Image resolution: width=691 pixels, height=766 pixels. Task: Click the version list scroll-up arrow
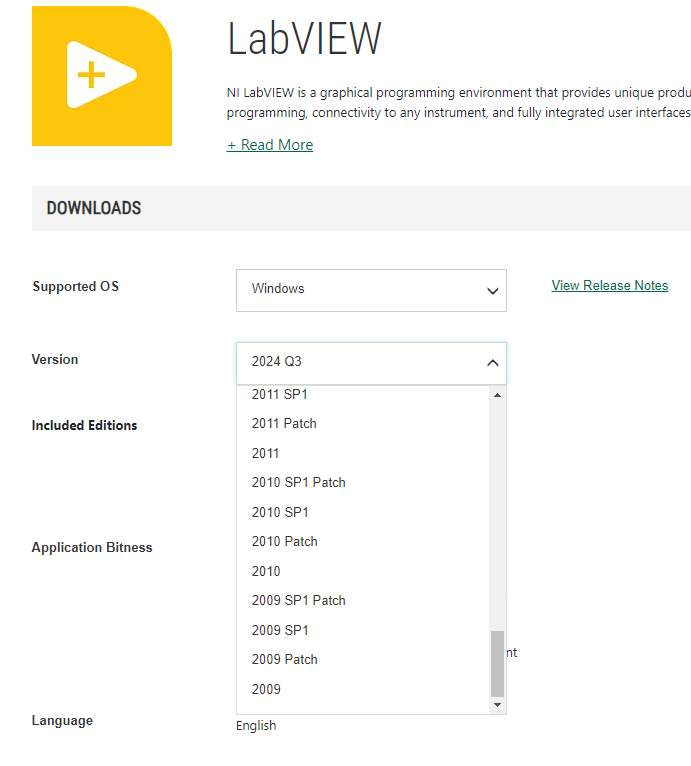point(497,395)
